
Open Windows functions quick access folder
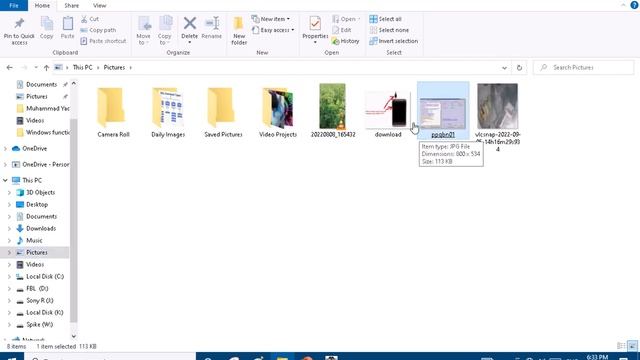42,132
